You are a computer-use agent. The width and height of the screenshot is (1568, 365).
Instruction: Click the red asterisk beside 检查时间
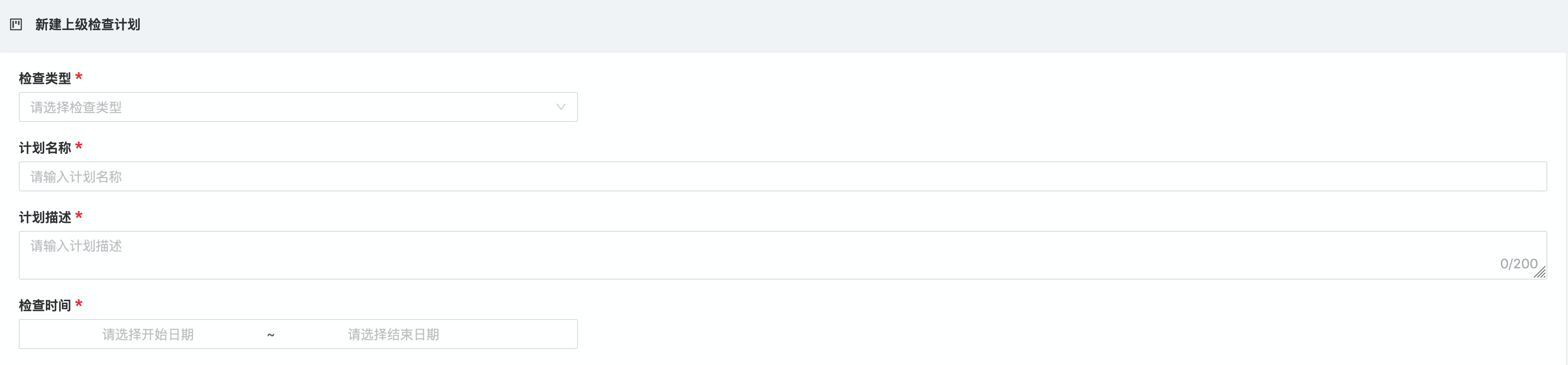point(78,304)
